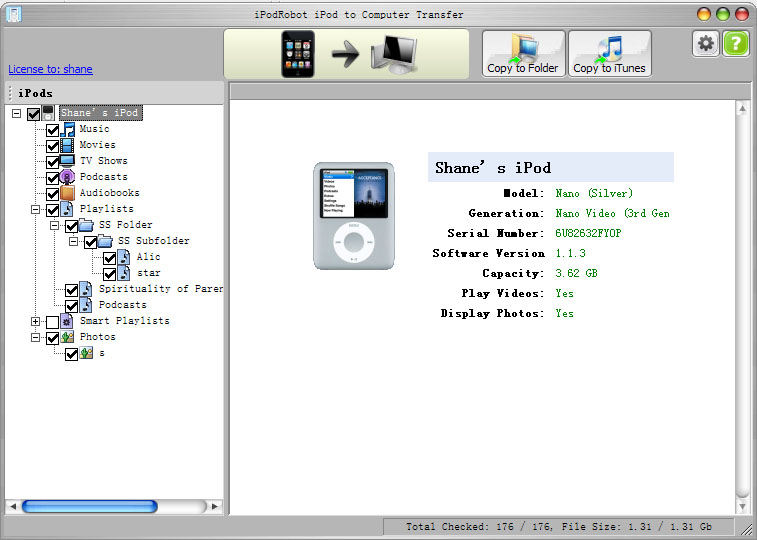The height and width of the screenshot is (540, 757).
Task: Collapse the SS Folder node
Action: point(55,225)
